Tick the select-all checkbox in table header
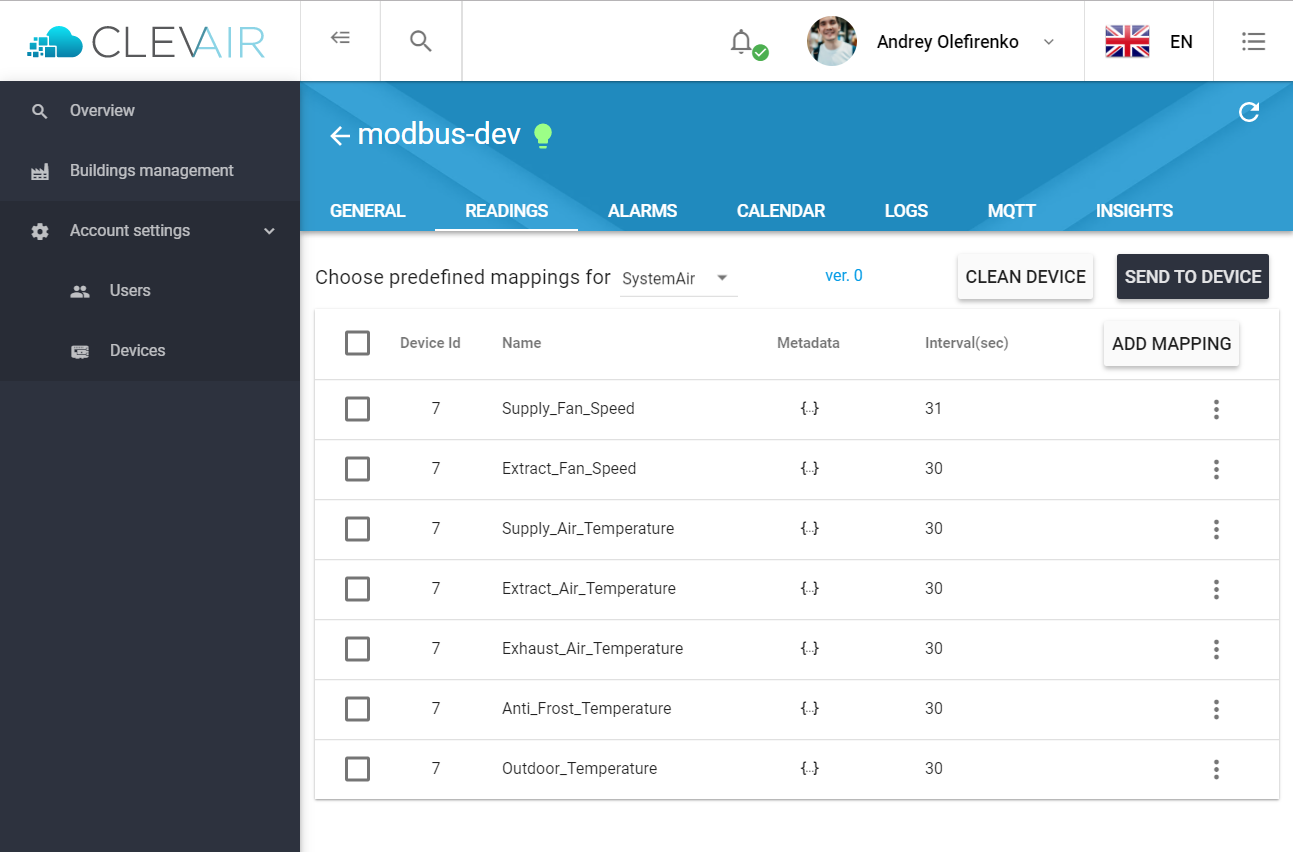The width and height of the screenshot is (1293, 852). (357, 343)
